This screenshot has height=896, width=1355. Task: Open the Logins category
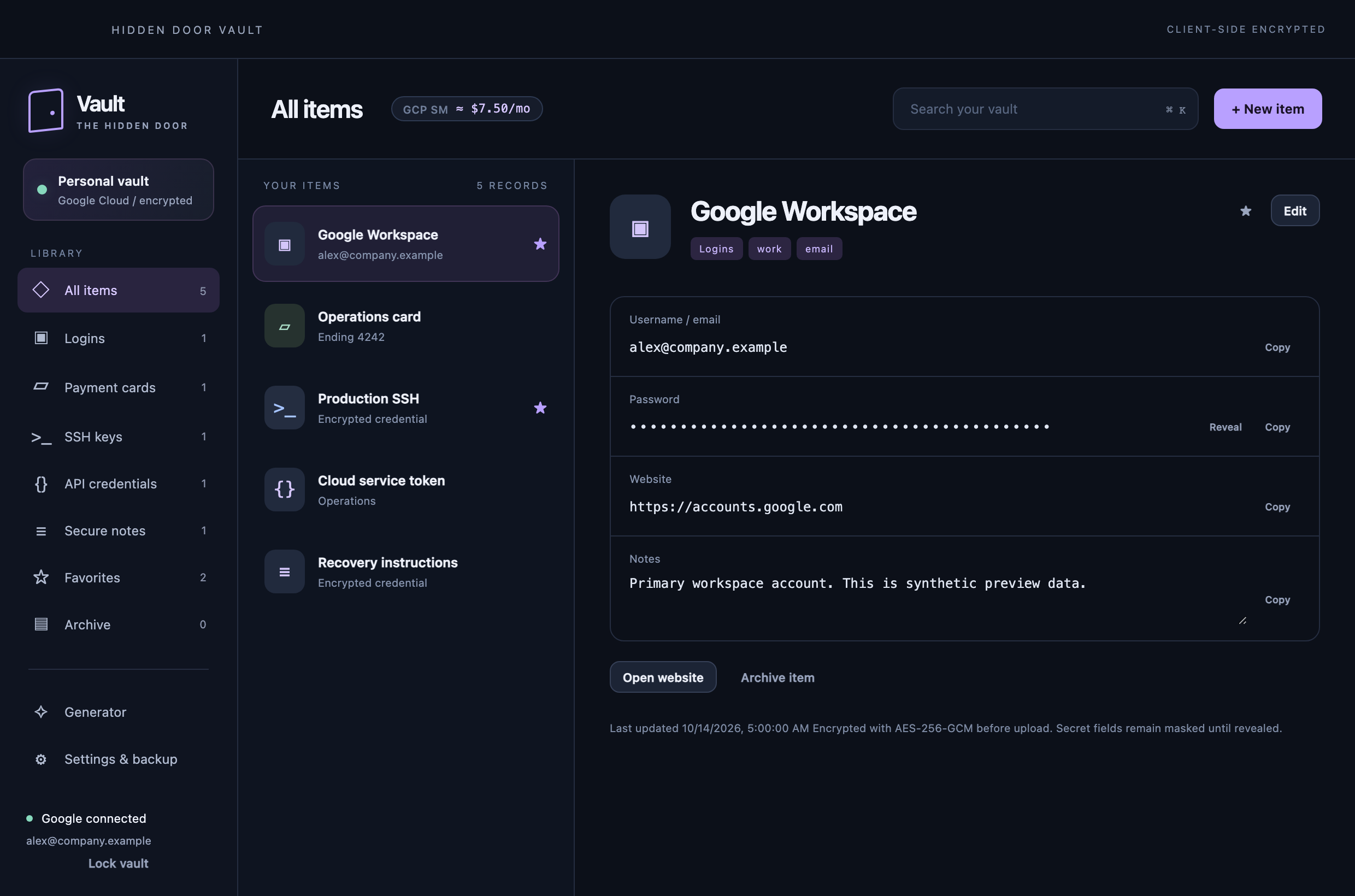[119, 338]
